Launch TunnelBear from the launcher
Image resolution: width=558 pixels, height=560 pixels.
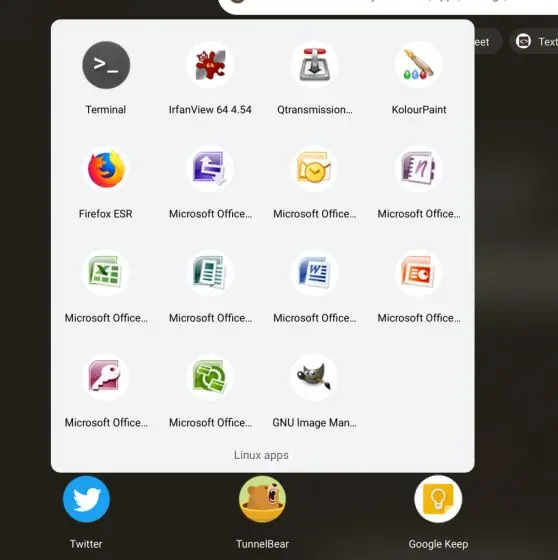tap(262, 499)
